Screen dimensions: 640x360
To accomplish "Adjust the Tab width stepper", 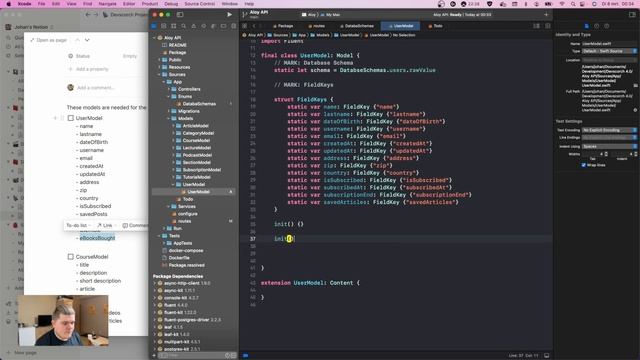I will 606,154.
